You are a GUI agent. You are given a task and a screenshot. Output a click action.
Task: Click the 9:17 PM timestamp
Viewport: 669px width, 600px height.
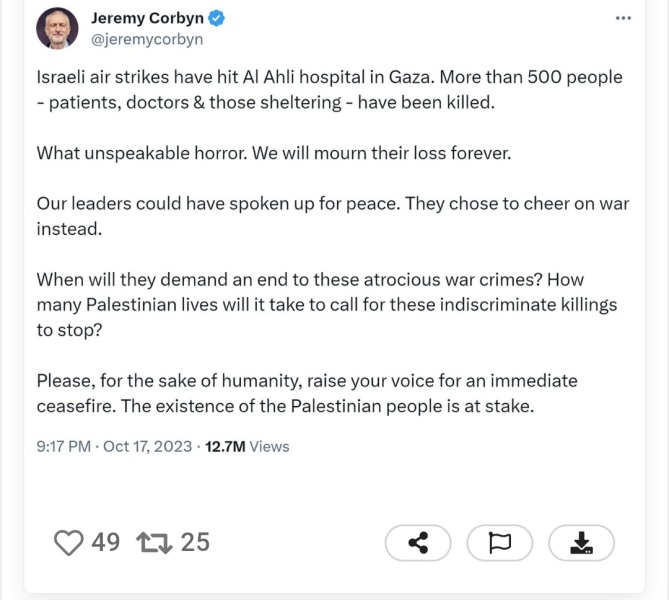[x=65, y=446]
